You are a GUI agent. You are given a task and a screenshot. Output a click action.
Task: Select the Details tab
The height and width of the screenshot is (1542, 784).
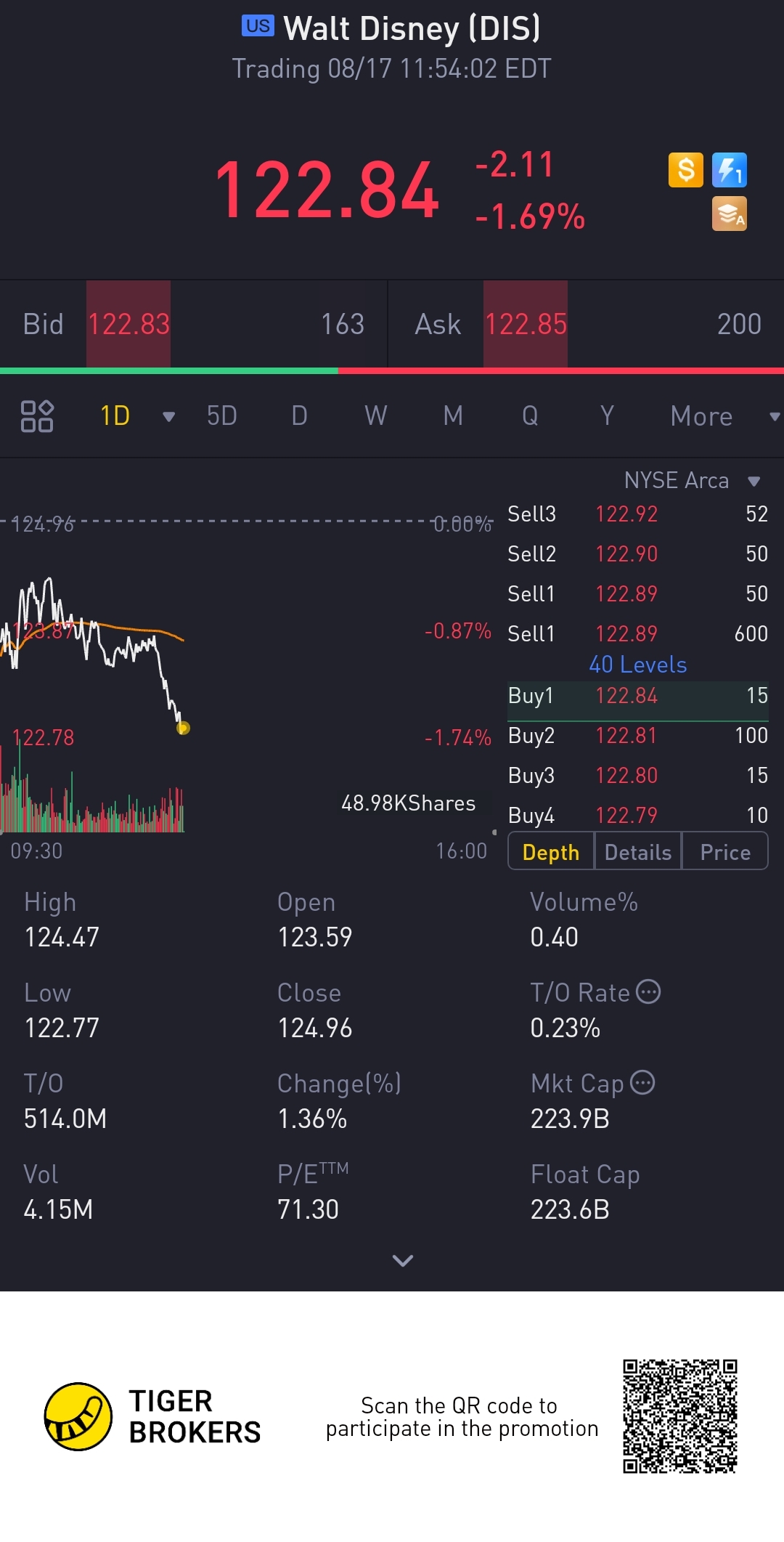pos(638,852)
